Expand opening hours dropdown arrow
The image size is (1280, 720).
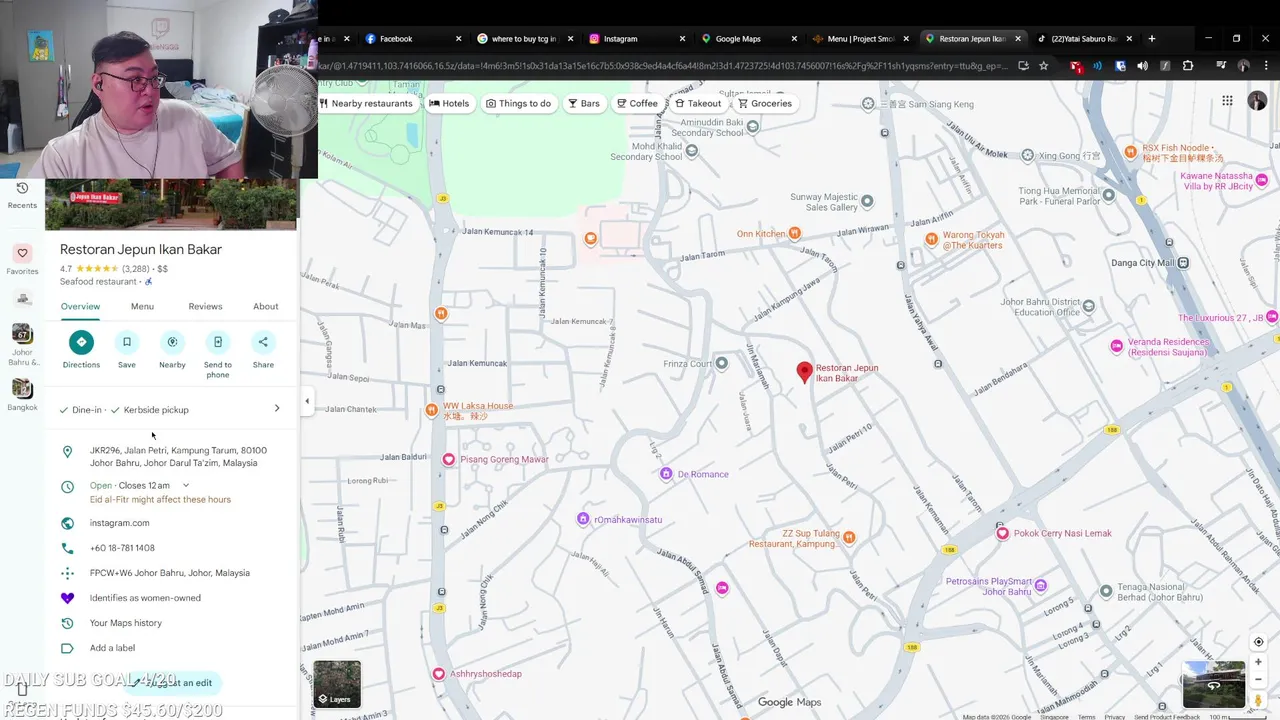point(185,485)
